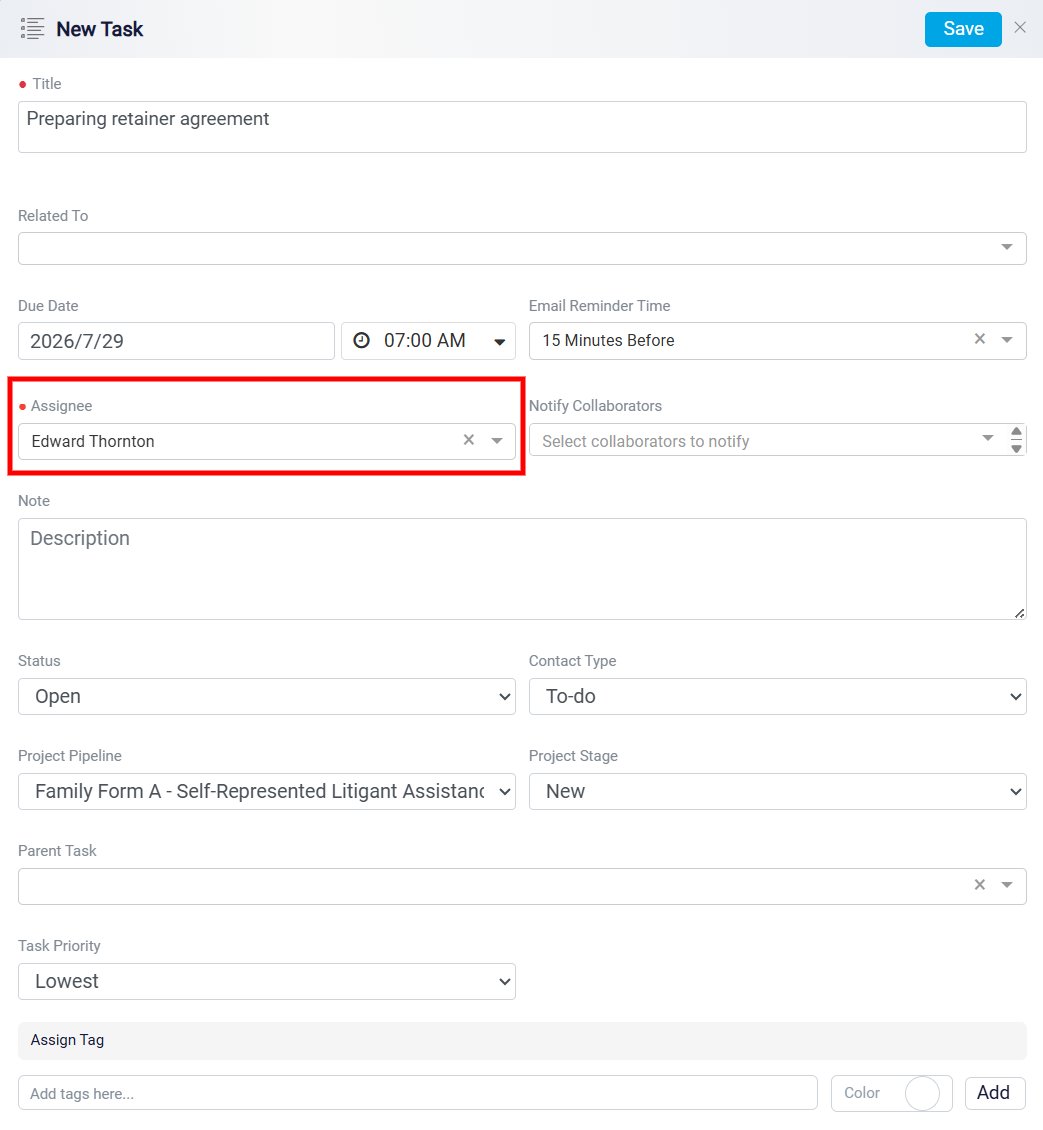Click the Add tag button
Screen dimensions: 1043x1130
(995, 1093)
